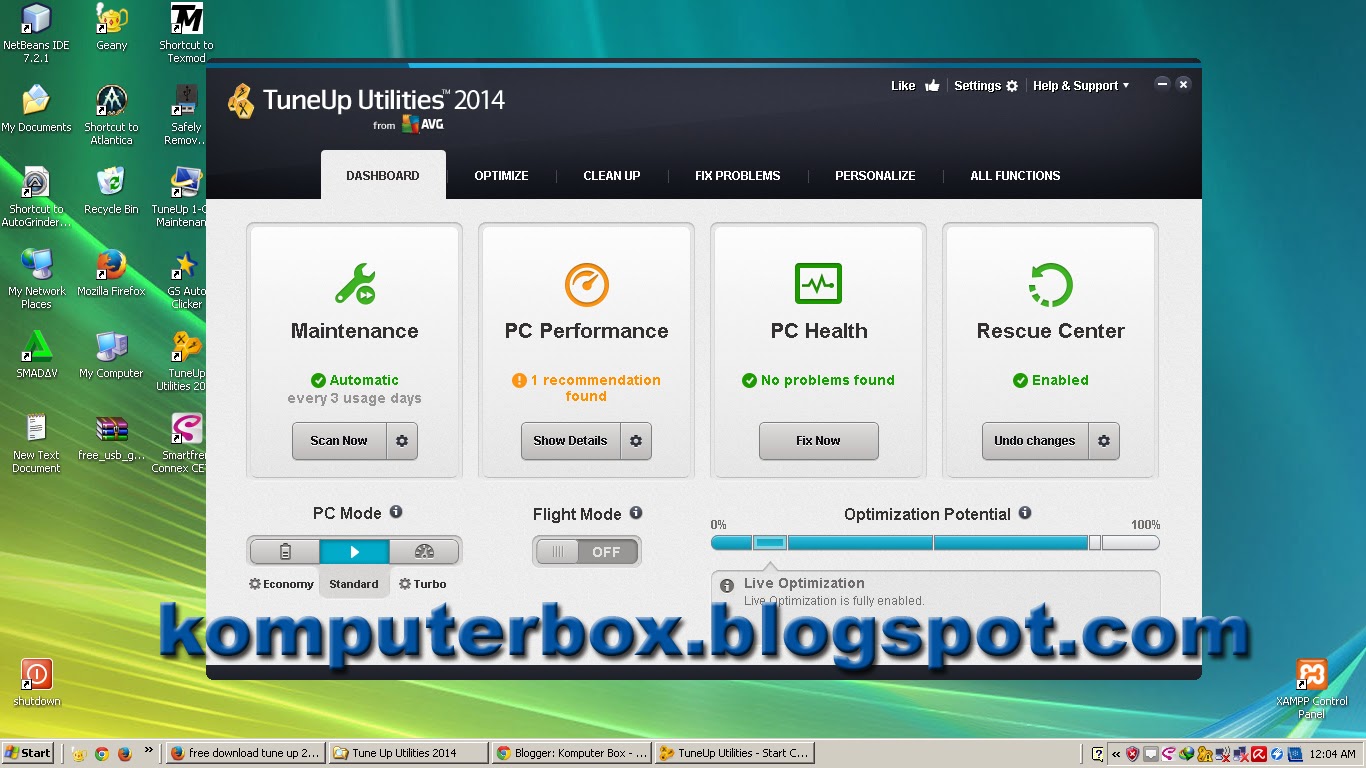Open the CLEAN UP tab
This screenshot has width=1366, height=768.
[612, 175]
